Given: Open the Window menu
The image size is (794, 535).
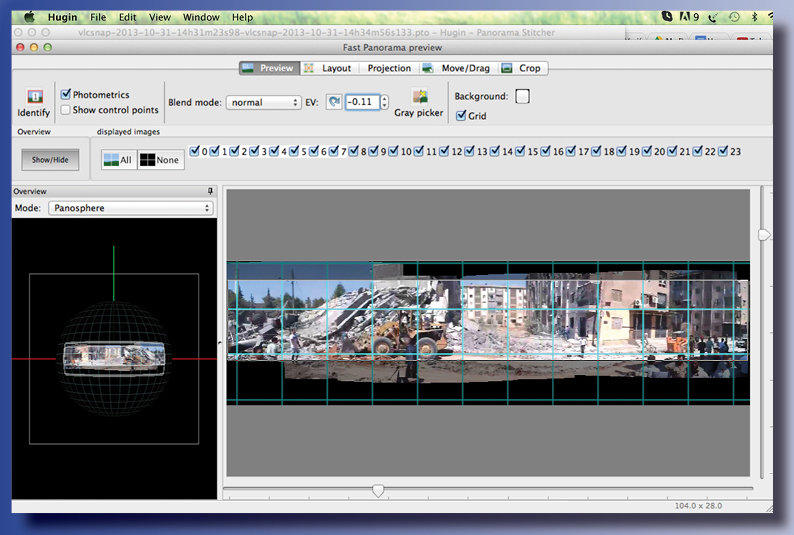Looking at the screenshot, I should (201, 17).
